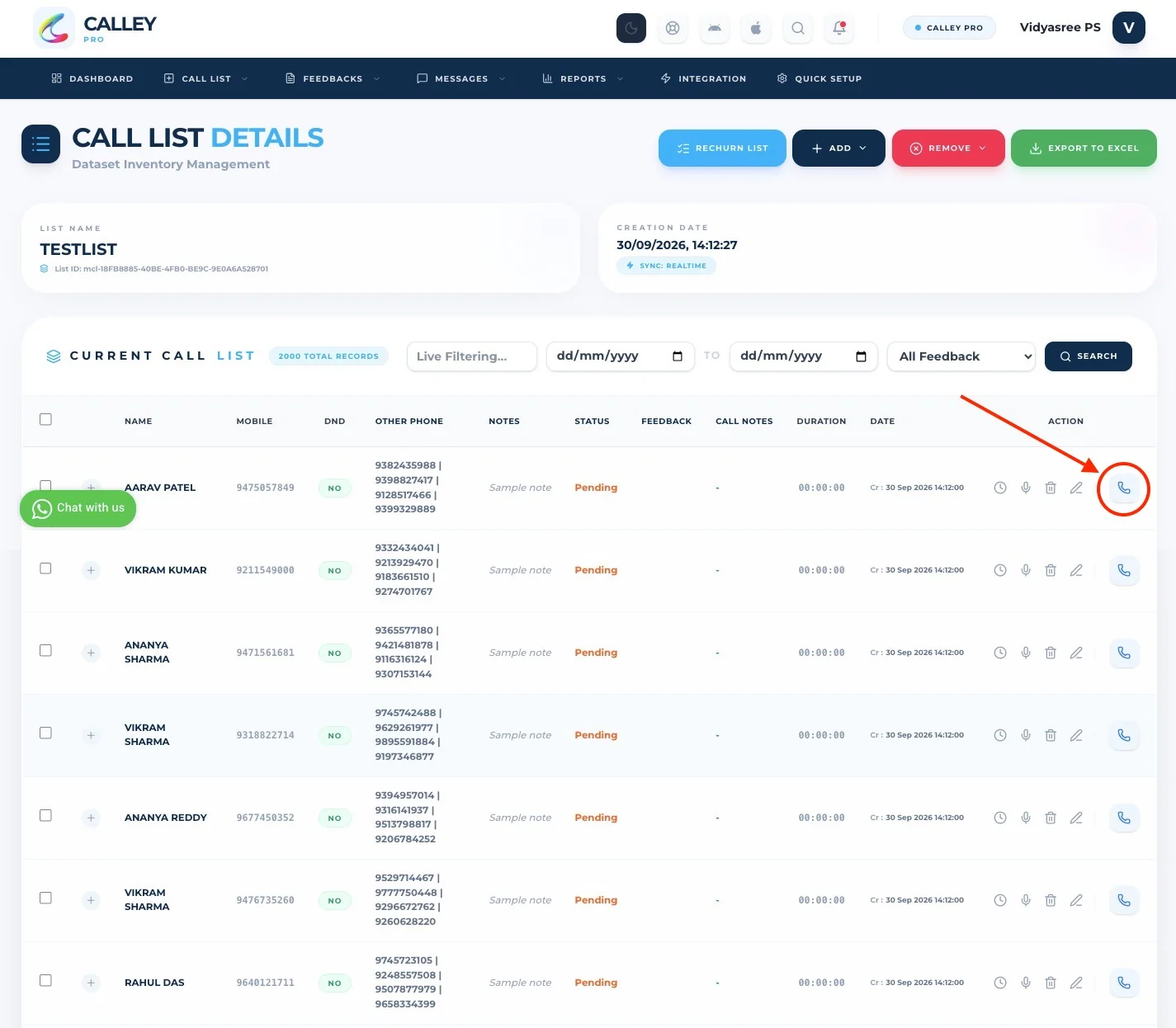Expand Ananya Reddy row plus icon
1176x1028 pixels.
pos(91,818)
